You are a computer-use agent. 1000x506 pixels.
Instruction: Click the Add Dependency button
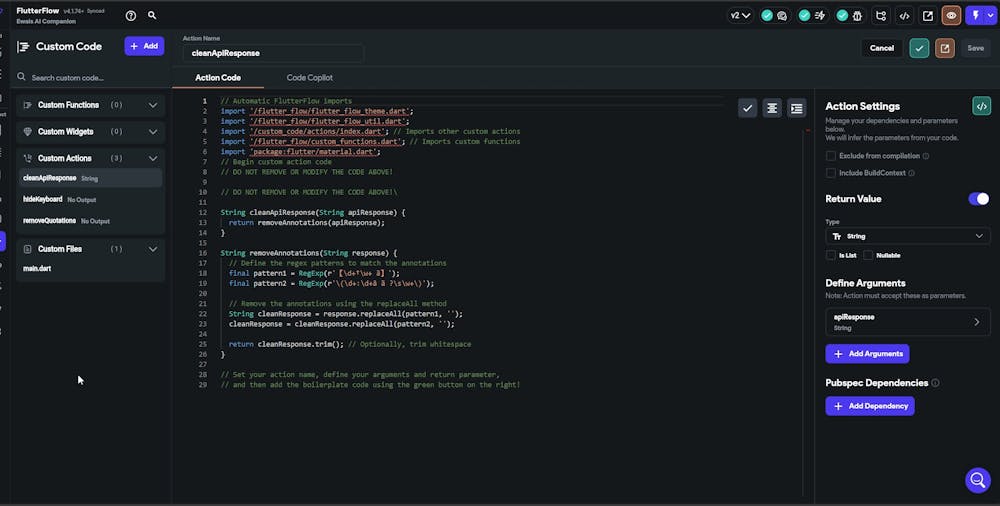point(869,406)
